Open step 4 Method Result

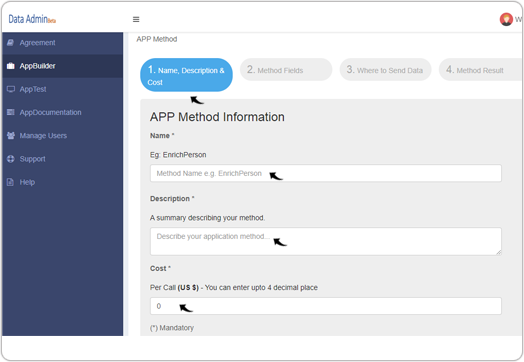click(x=481, y=70)
